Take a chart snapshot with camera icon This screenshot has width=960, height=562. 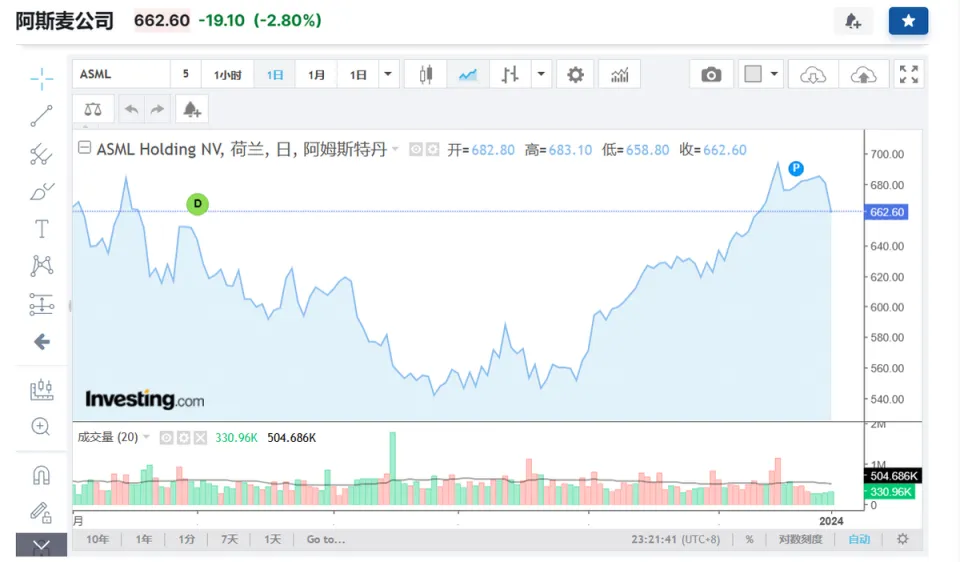(711, 75)
